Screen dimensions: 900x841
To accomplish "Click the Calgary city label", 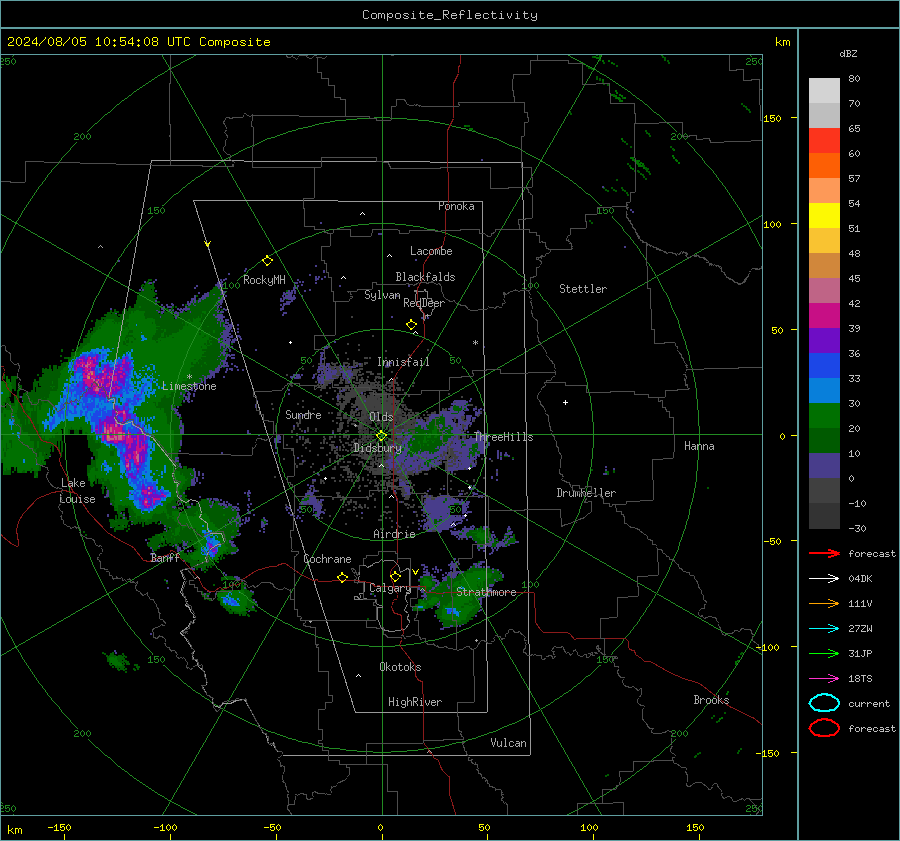I will (x=390, y=588).
